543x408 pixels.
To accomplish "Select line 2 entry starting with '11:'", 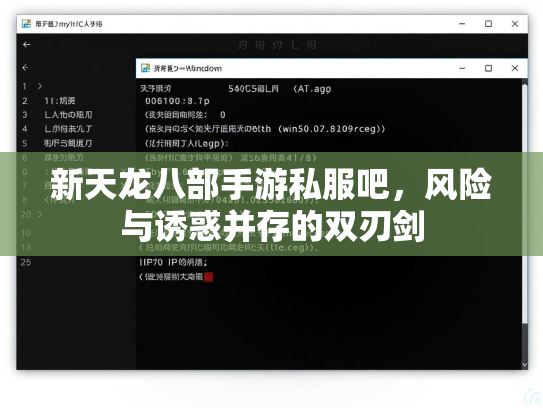I will (60, 101).
